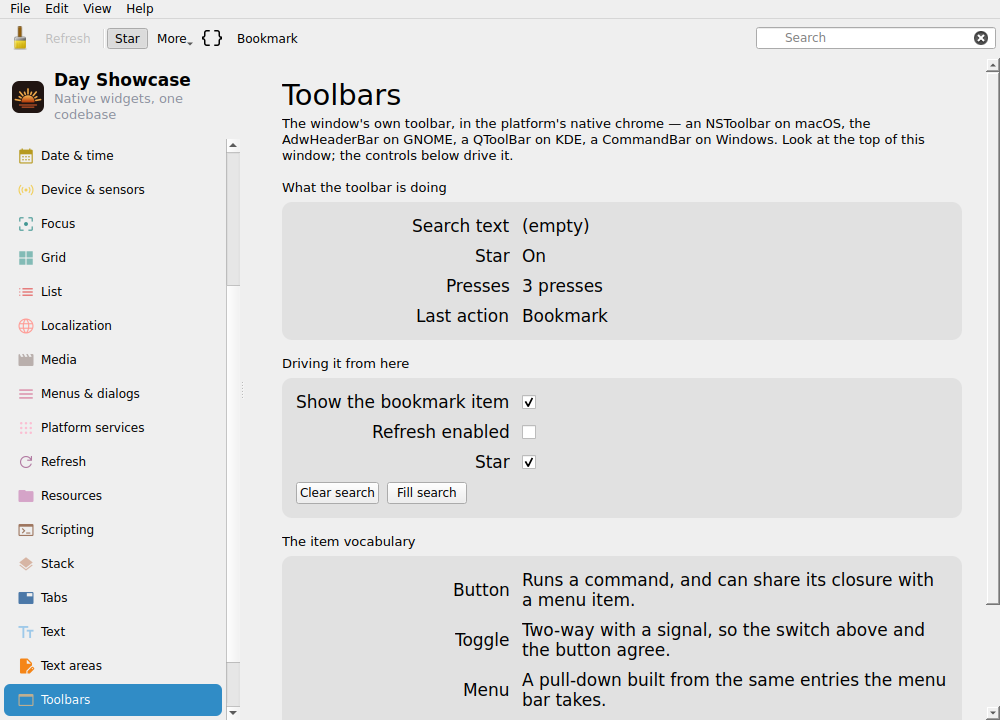Screen dimensions: 1000x720
Task: Click the sidebar splitter handle dots
Action: [242, 390]
